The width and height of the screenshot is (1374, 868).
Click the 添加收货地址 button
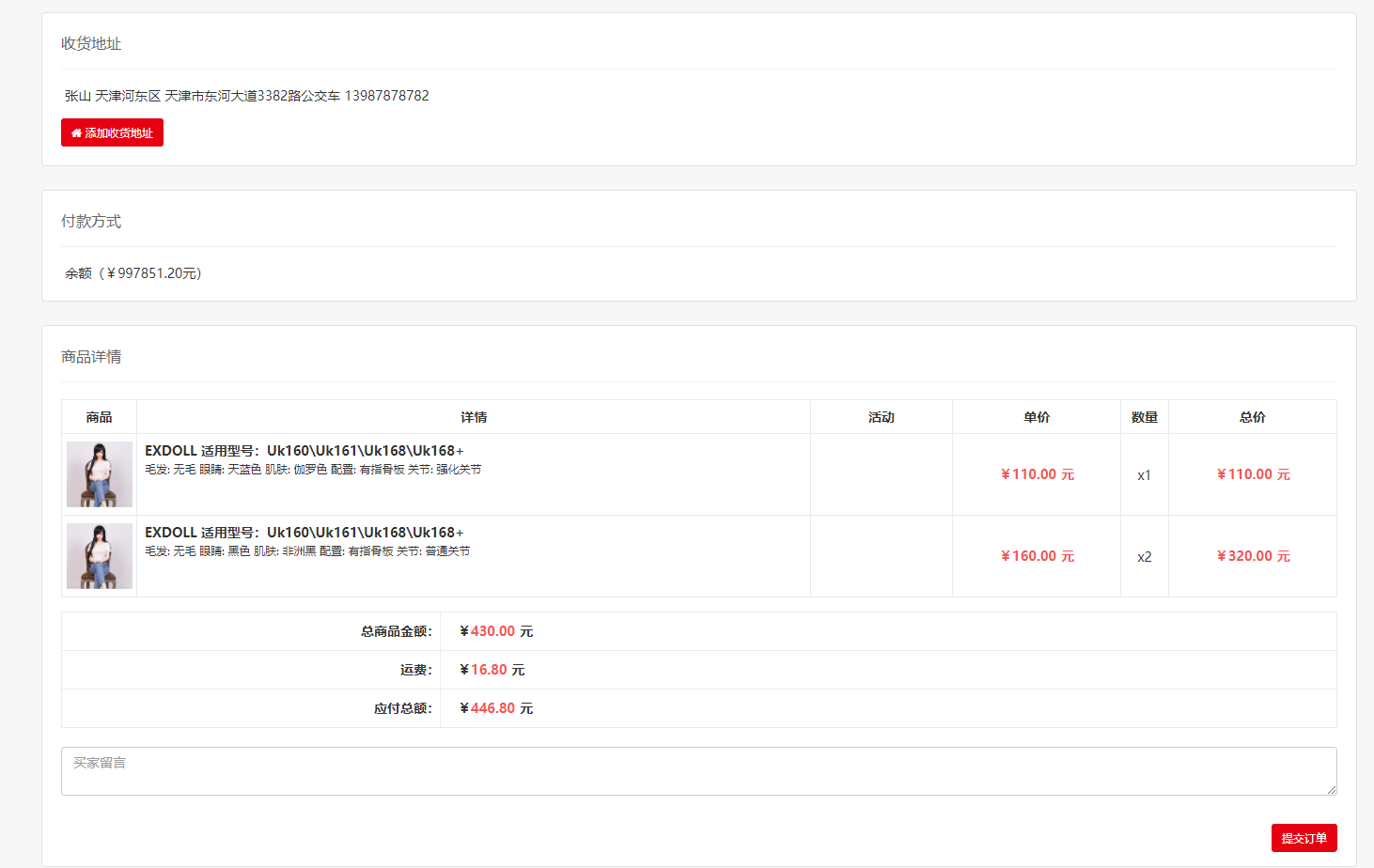pyautogui.click(x=112, y=132)
